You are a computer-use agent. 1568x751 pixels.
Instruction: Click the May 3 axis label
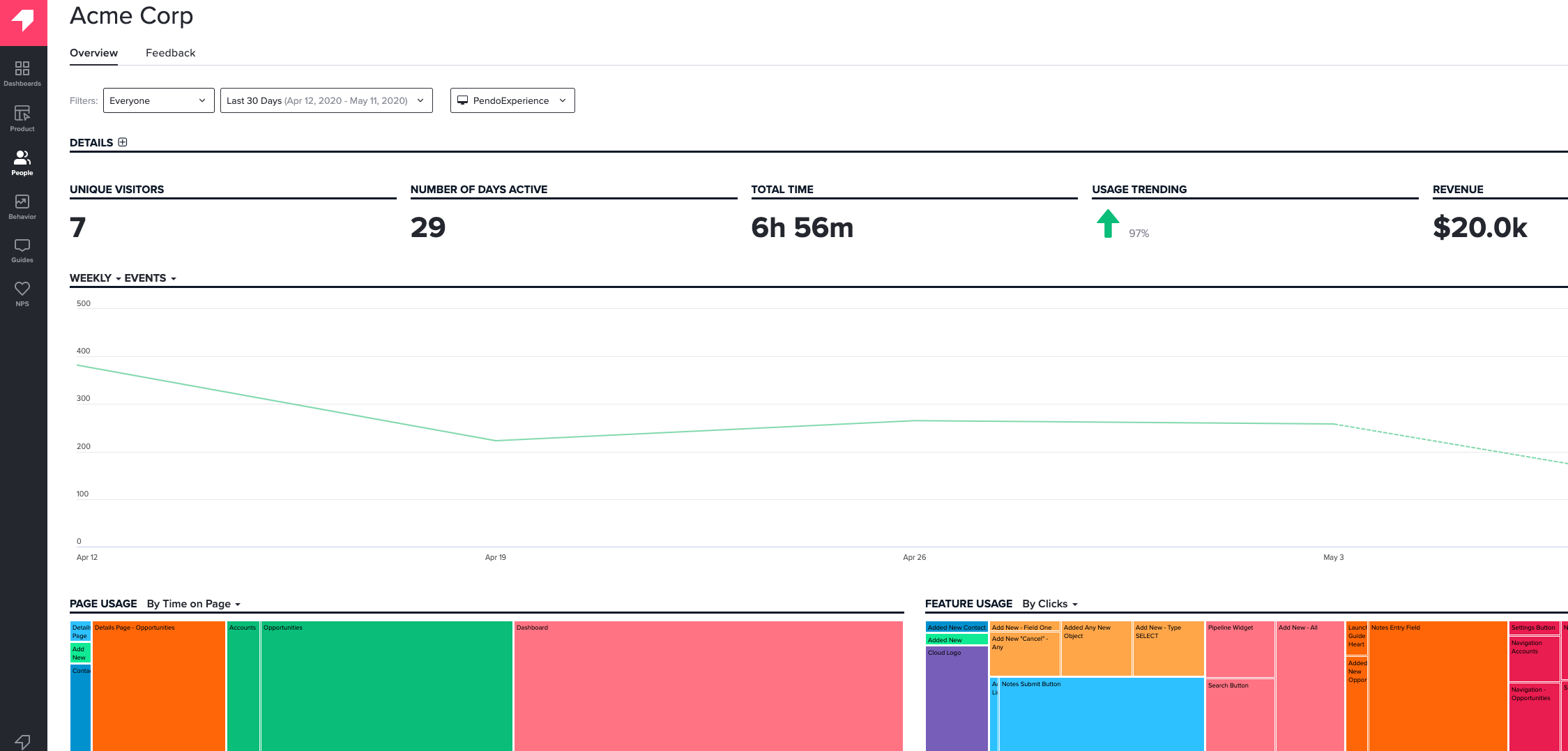1334,557
